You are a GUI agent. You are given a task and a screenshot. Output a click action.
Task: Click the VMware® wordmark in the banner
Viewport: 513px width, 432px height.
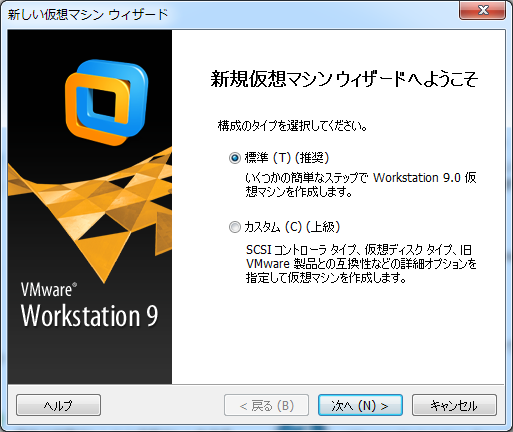[49, 290]
